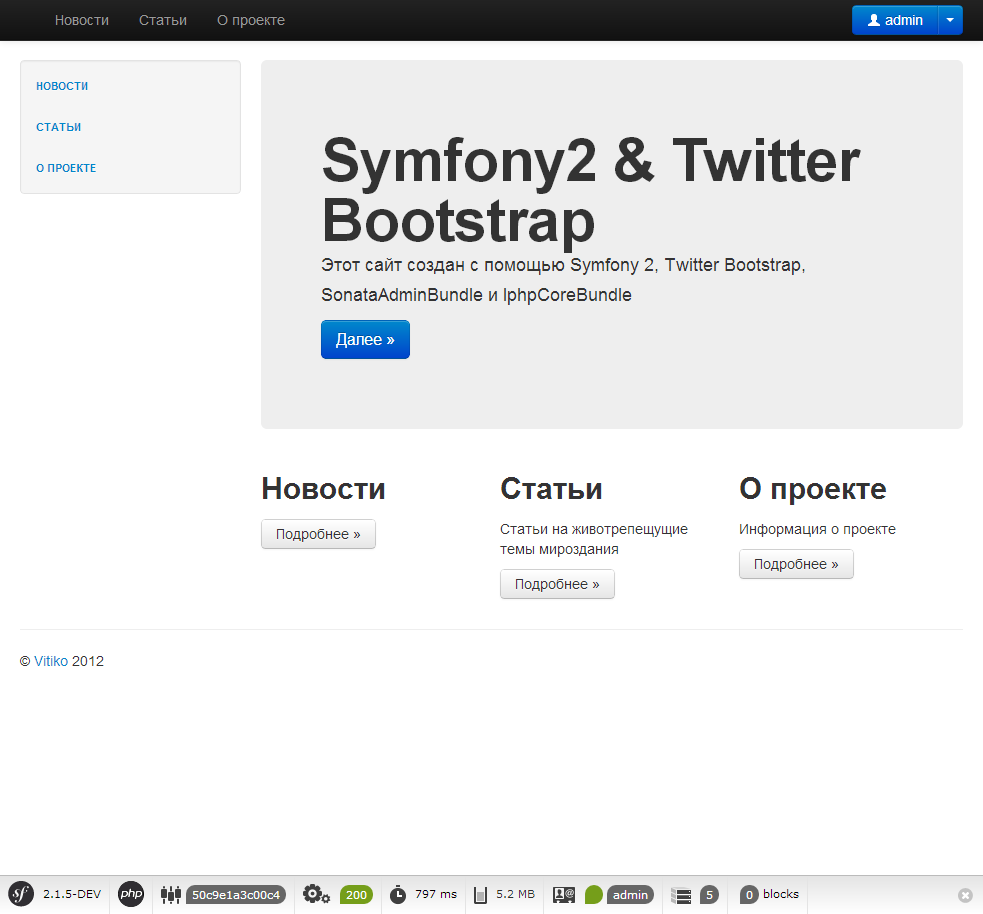Screen dimensions: 983x914
Task: Click the admin user button
Action: point(895,20)
